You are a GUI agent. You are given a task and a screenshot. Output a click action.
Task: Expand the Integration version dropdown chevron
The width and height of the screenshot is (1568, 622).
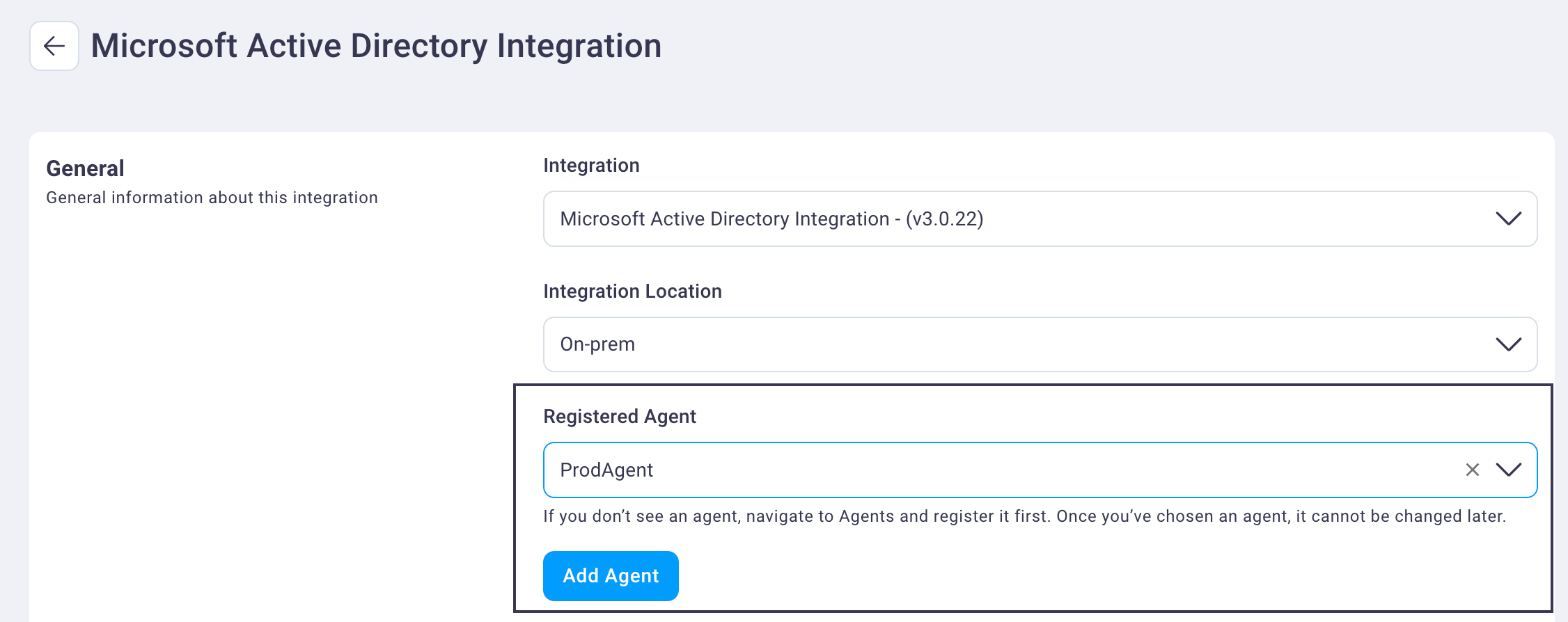click(x=1508, y=218)
